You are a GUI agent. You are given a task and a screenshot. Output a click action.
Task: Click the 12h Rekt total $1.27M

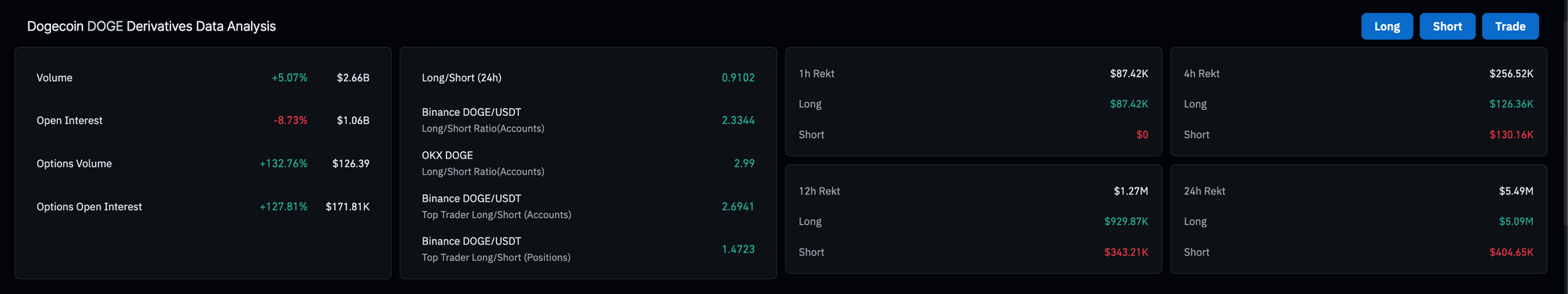pyautogui.click(x=1131, y=191)
